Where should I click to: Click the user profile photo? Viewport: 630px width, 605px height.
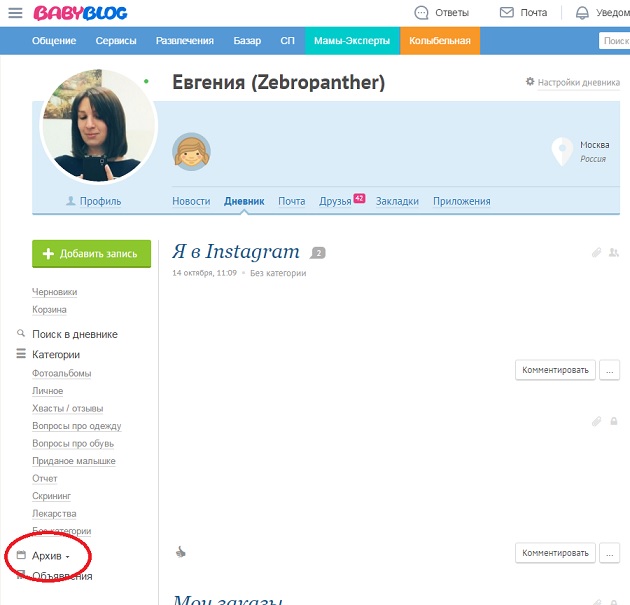98,127
